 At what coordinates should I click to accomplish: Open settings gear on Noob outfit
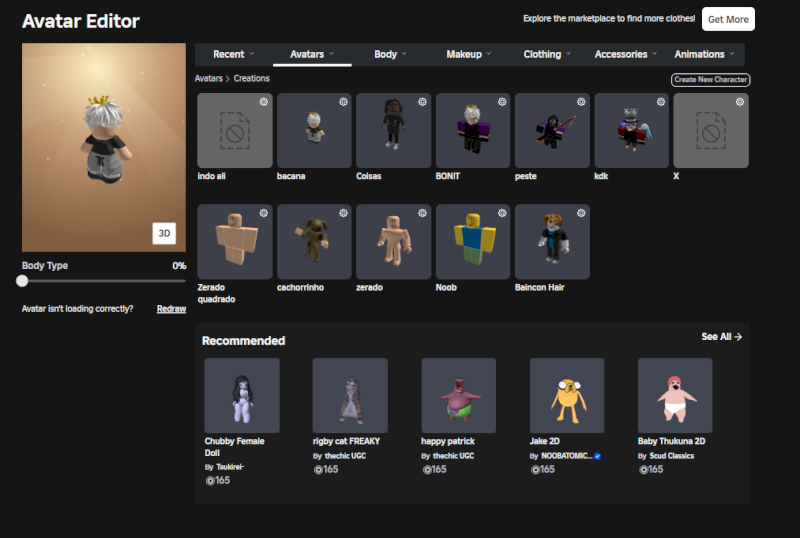(x=502, y=213)
